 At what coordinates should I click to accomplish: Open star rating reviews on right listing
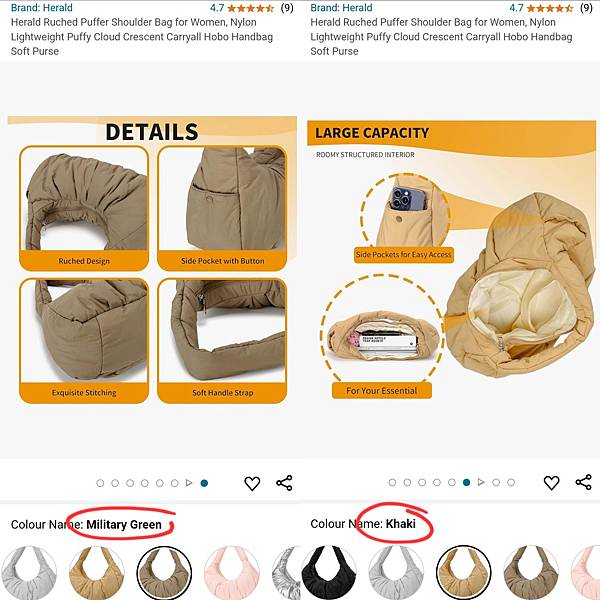pos(550,8)
